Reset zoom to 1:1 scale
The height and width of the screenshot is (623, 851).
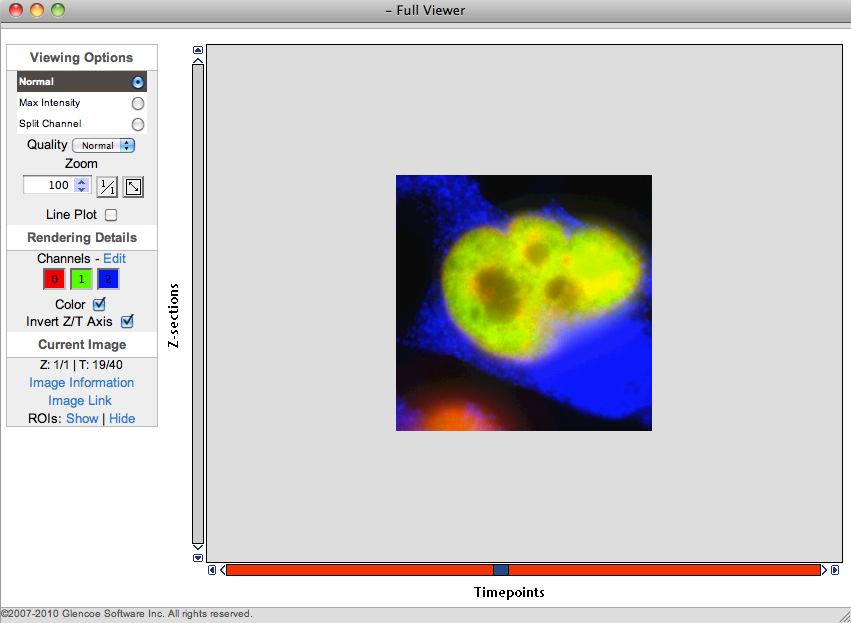[107, 186]
